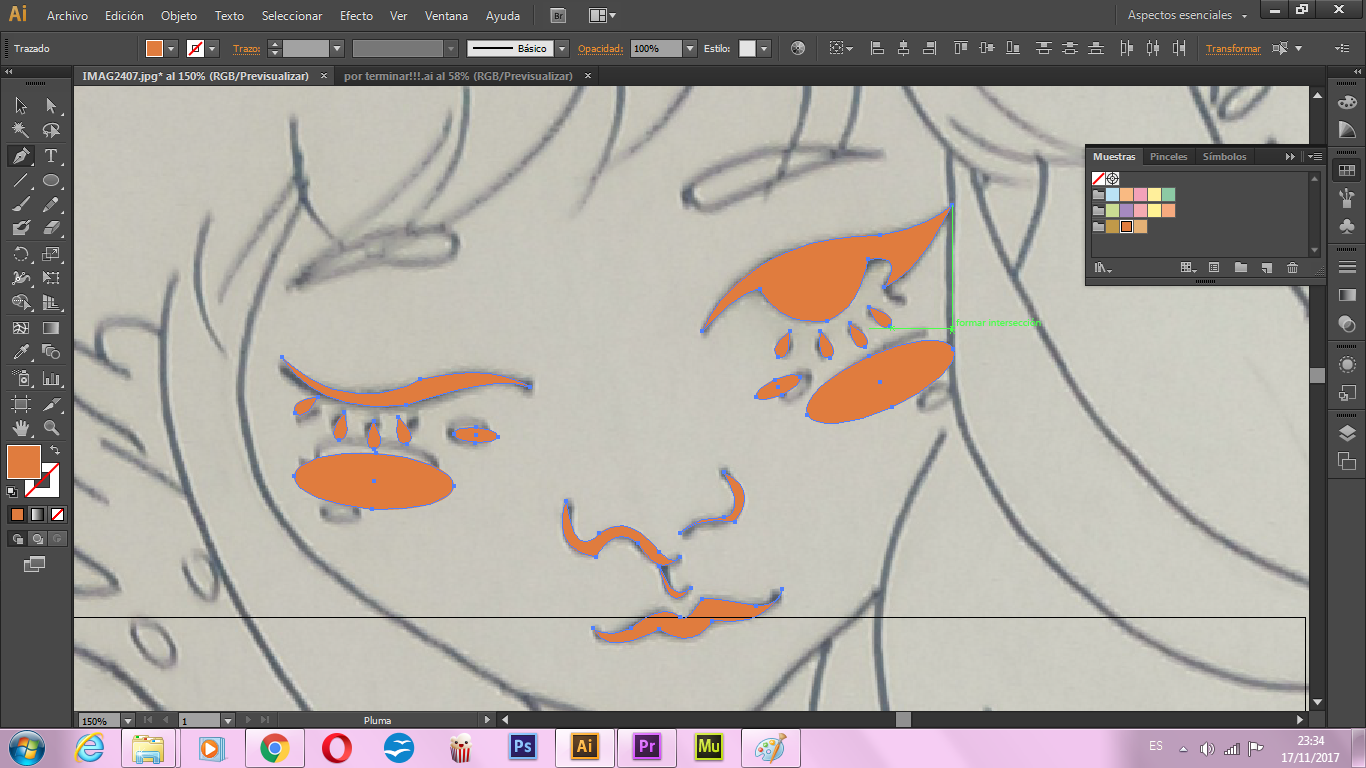Open the Layers panel icon in dock
Image resolution: width=1366 pixels, height=768 pixels.
[x=1347, y=433]
